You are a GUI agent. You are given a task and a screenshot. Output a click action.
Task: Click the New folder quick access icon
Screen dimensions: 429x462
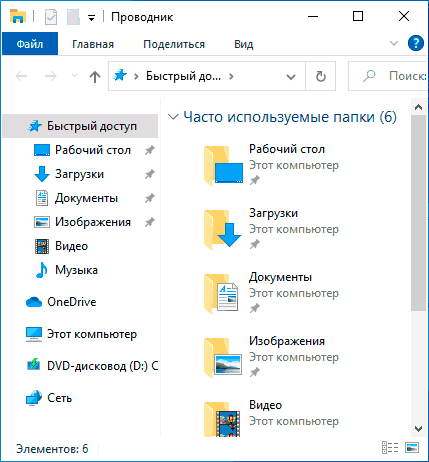click(x=73, y=17)
